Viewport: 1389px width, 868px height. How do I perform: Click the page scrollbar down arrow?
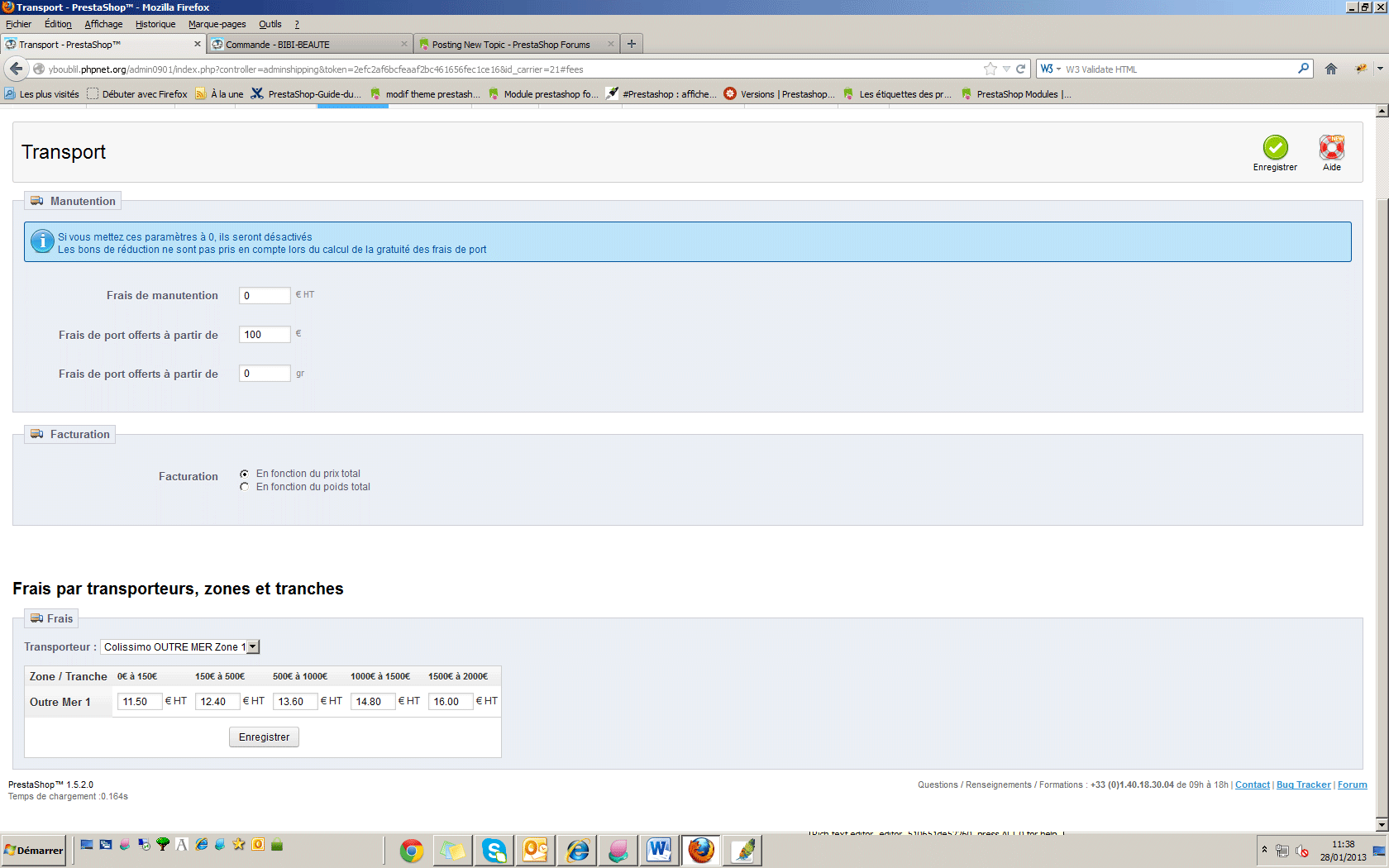pyautogui.click(x=1382, y=825)
